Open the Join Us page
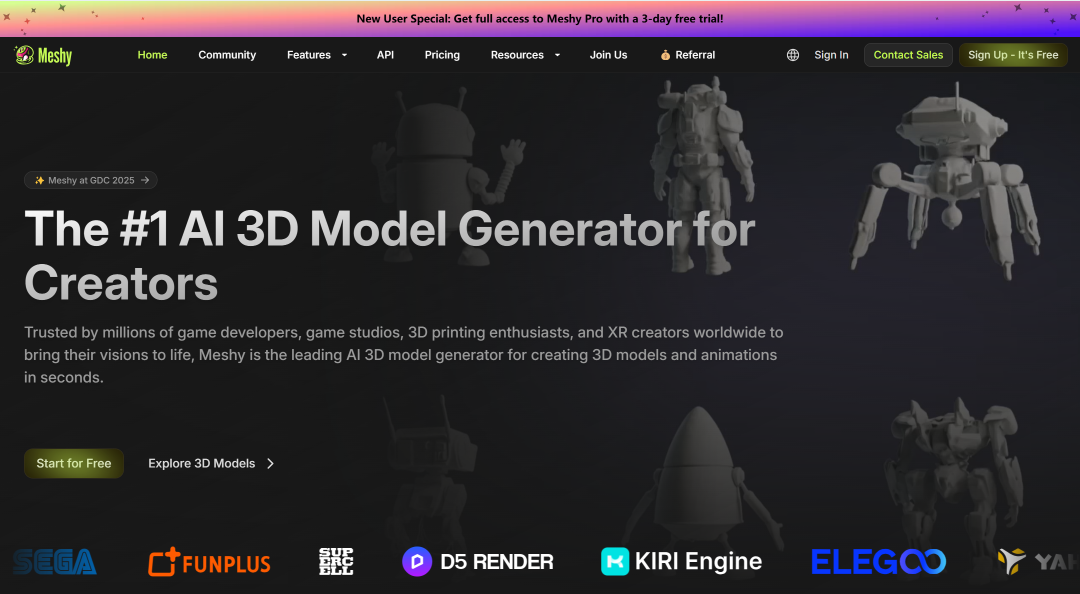 click(x=608, y=55)
